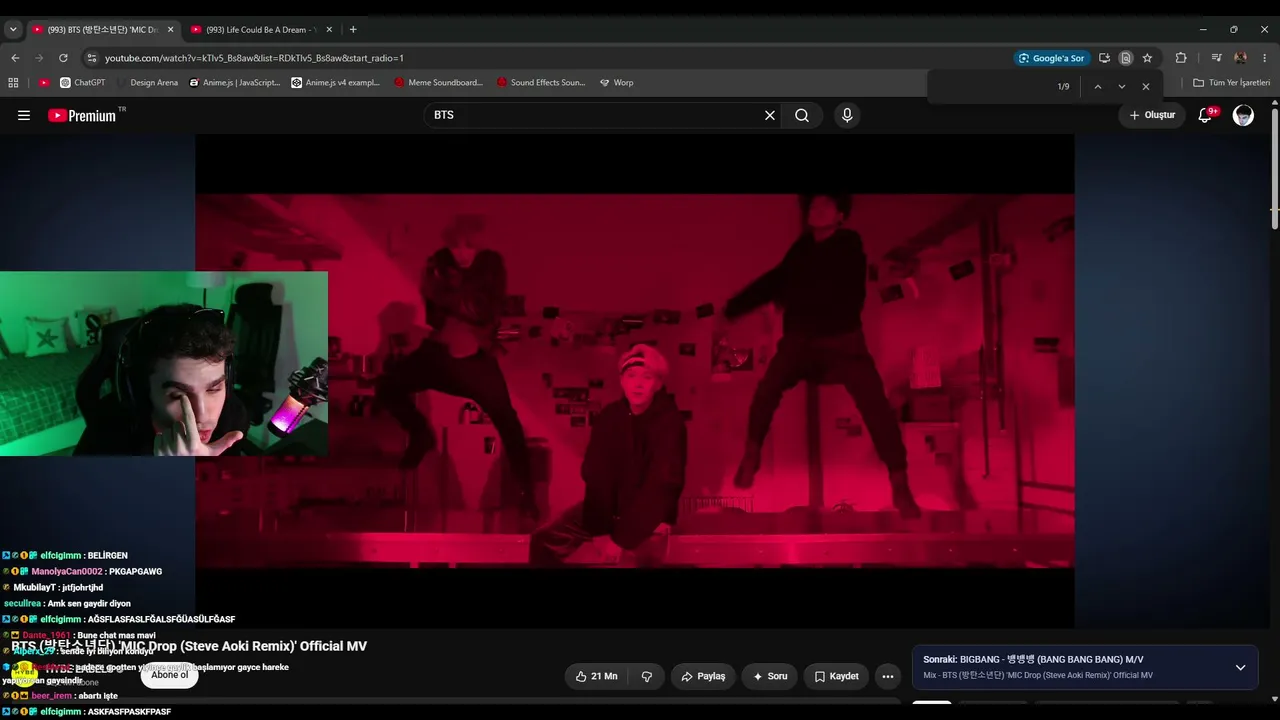Open the Chrome profile avatar
The width and height of the screenshot is (1280, 720).
(x=1241, y=58)
